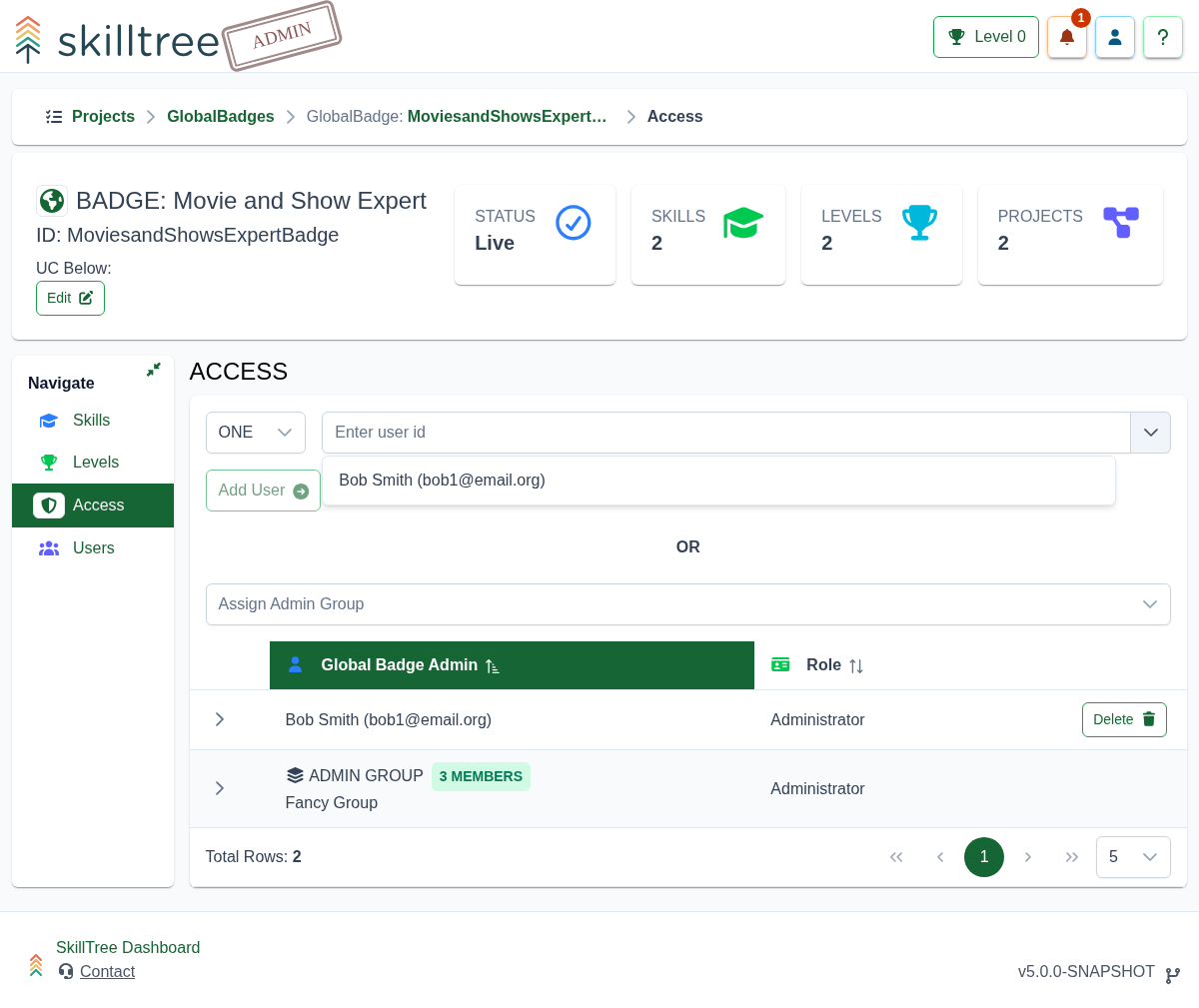Click the v5.0.0-SNAPSHOT version text
This screenshot has width=1199, height=1008.
click(x=1086, y=972)
